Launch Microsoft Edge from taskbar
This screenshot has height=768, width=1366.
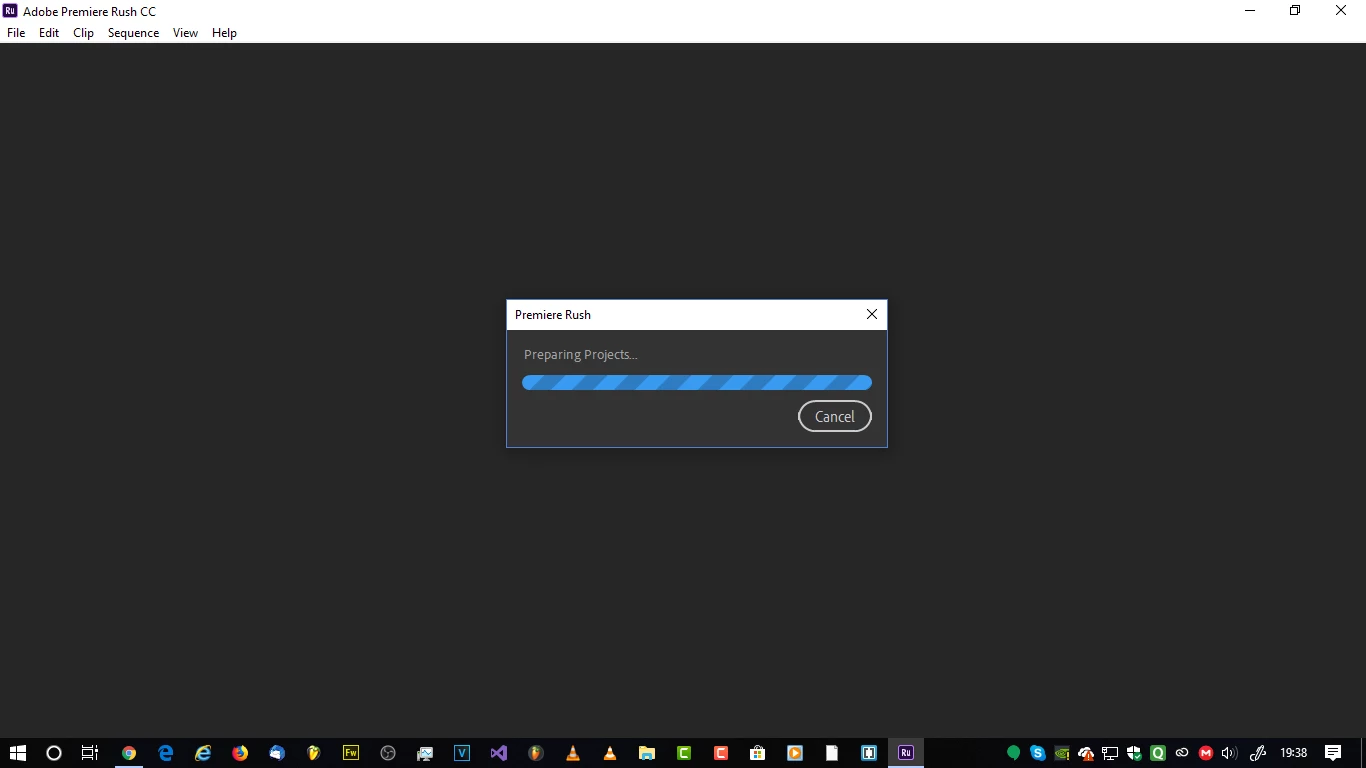(166, 753)
